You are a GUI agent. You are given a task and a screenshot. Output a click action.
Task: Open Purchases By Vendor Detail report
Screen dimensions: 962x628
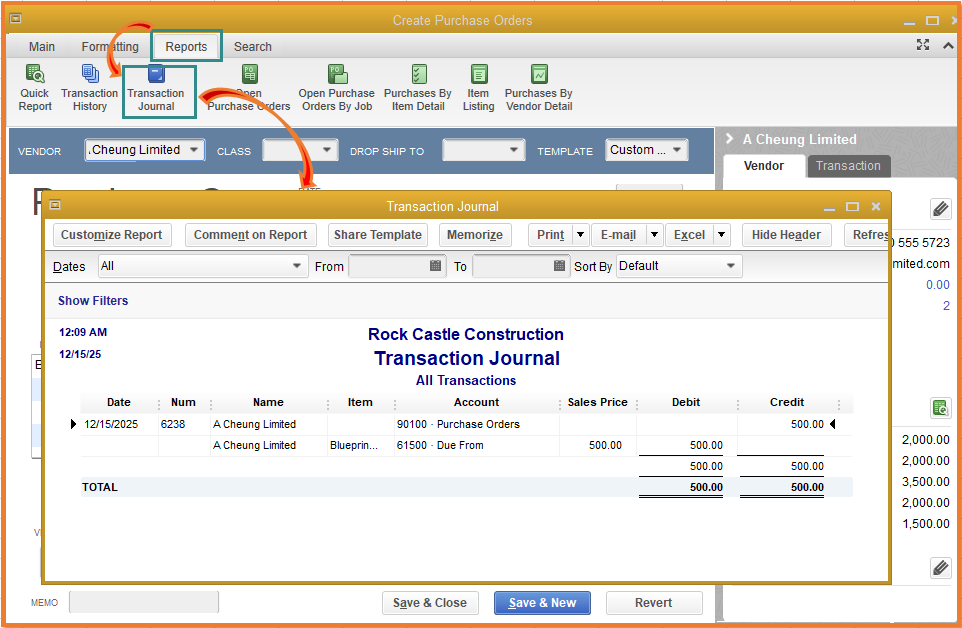coord(539,88)
